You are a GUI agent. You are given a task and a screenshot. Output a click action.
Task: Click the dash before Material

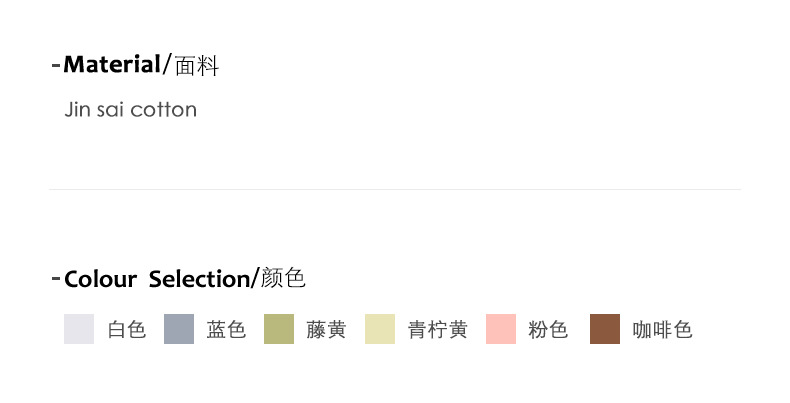(x=55, y=67)
